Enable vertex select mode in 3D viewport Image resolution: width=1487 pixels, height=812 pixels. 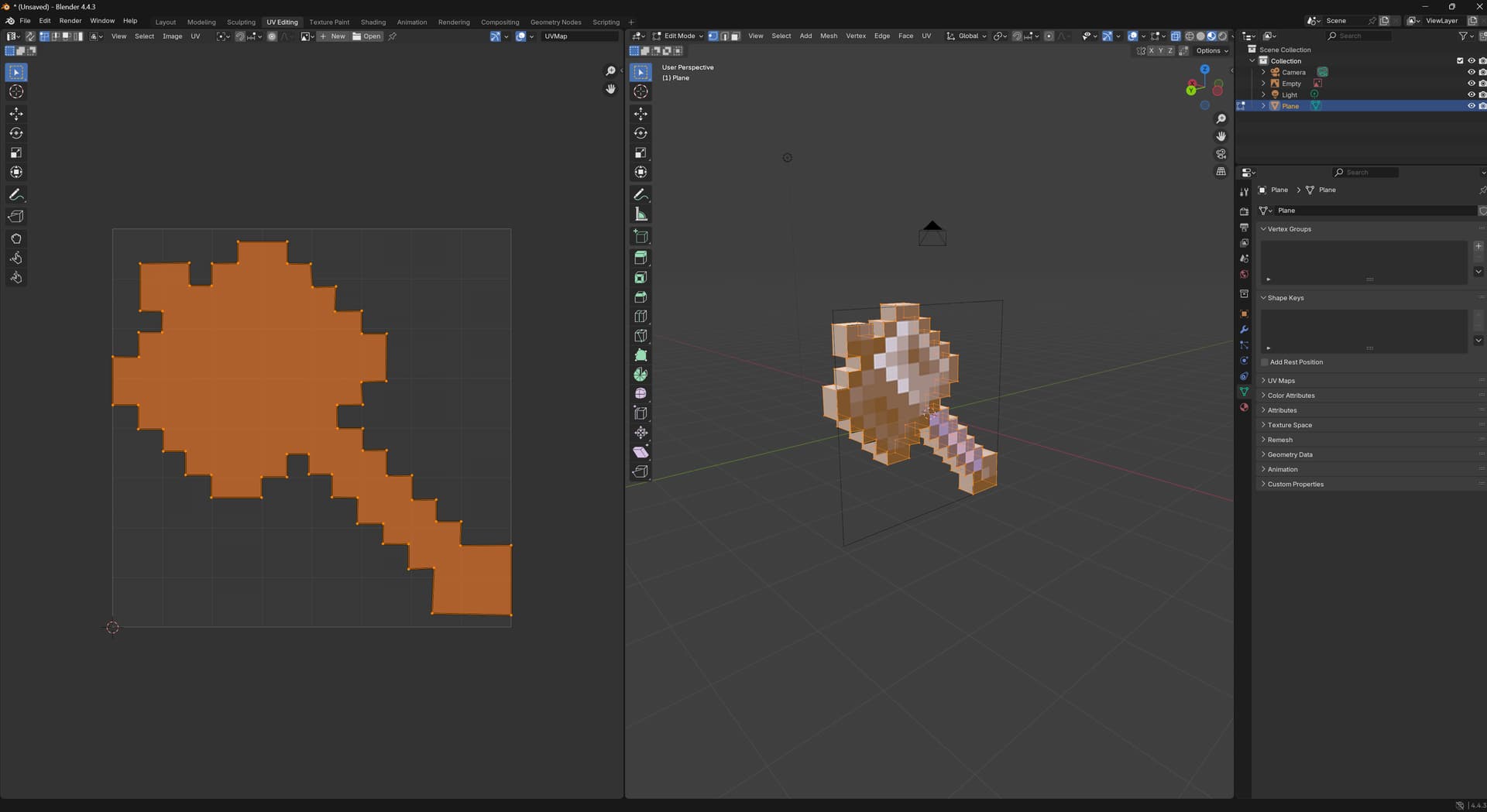(x=713, y=36)
